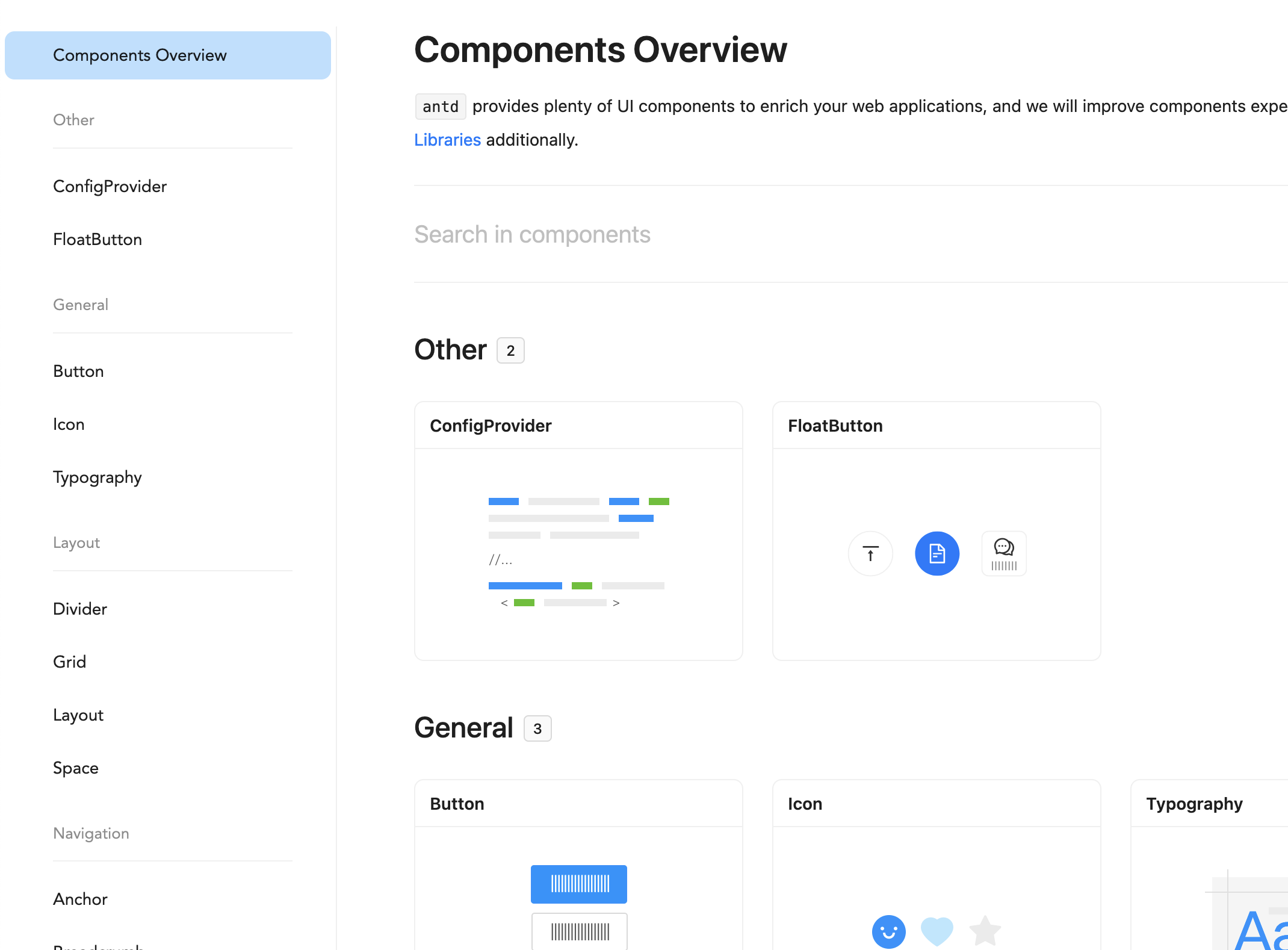Select Components Overview in the sidebar
The image size is (1288, 950).
pyautogui.click(x=168, y=55)
